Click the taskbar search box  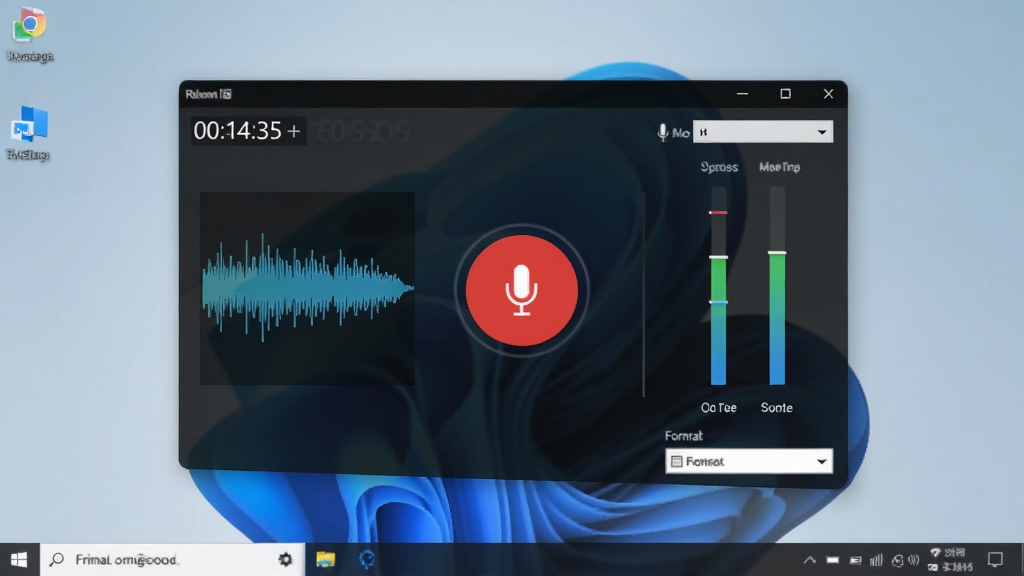point(172,560)
